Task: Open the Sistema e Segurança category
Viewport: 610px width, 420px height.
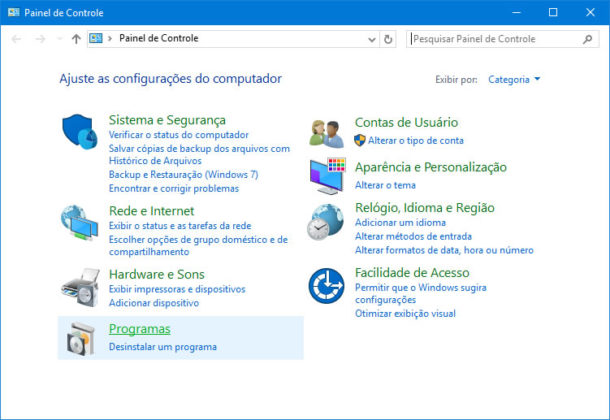Action: (x=167, y=120)
